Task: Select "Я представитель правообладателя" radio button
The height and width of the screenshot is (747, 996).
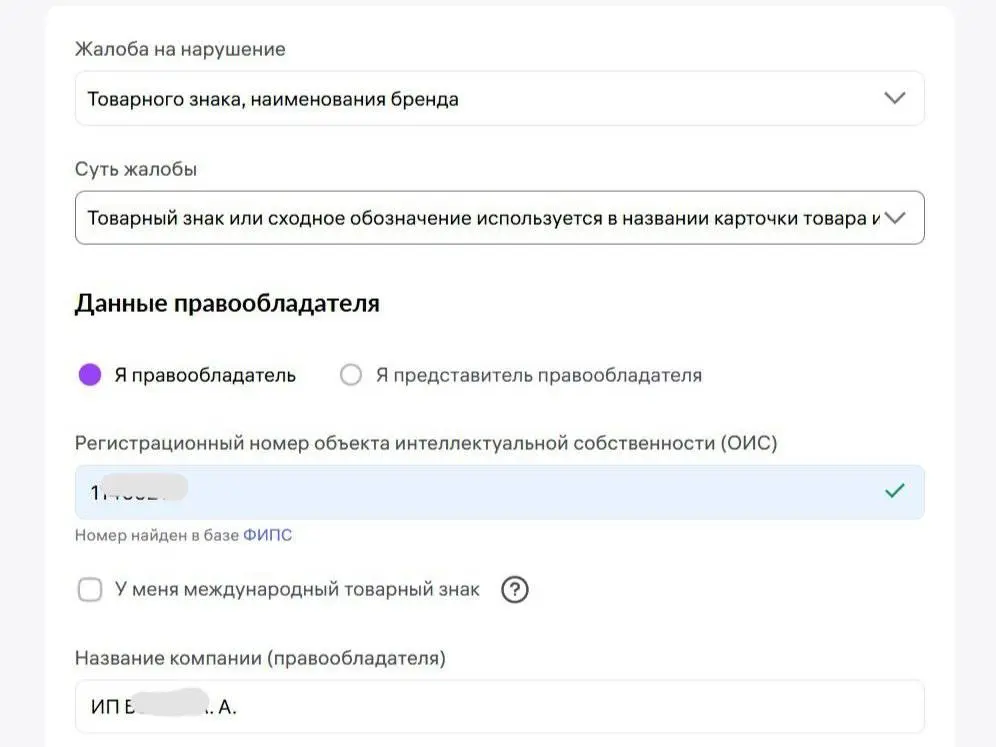Action: [x=350, y=375]
